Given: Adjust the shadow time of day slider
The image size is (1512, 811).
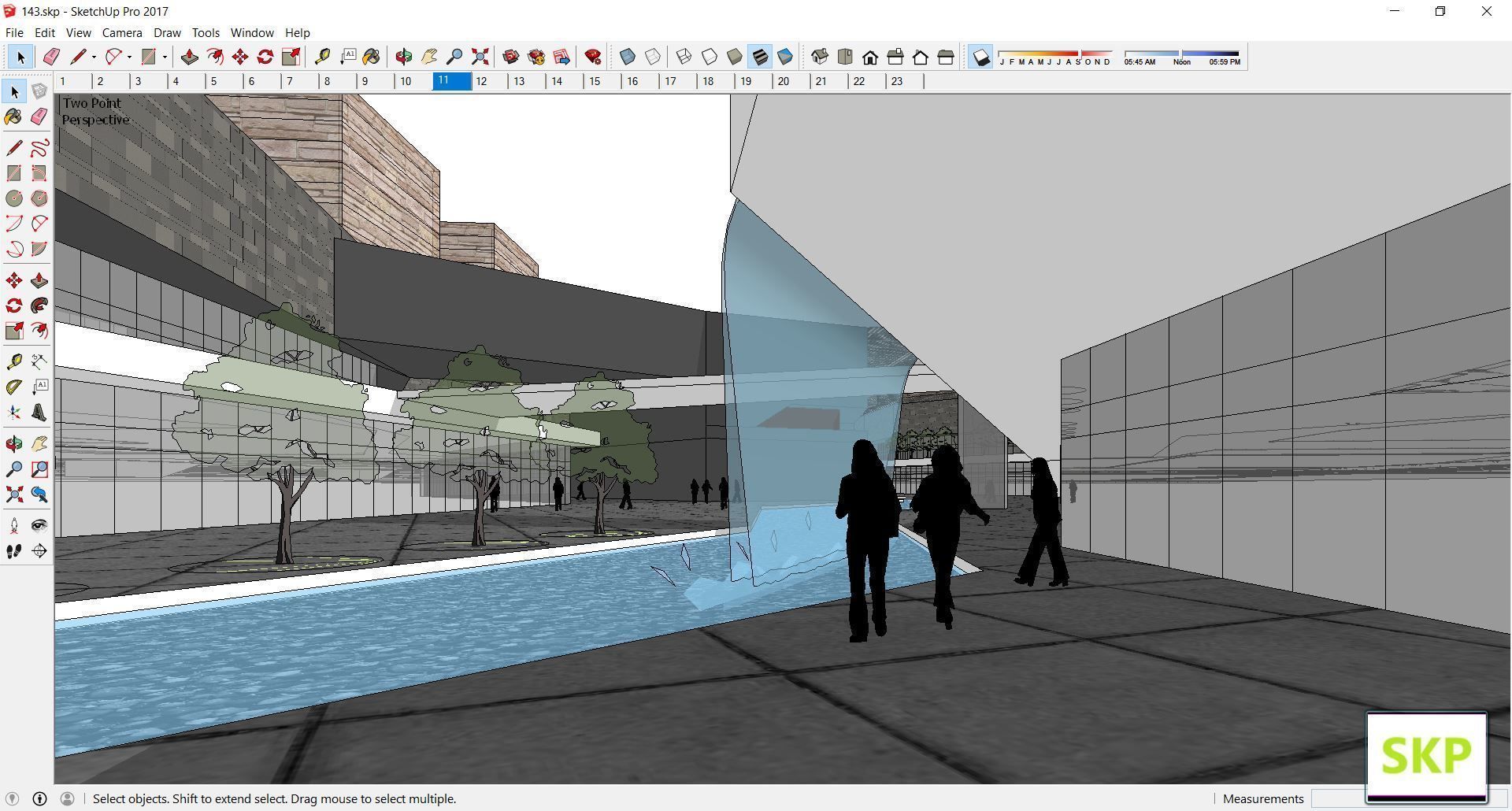Looking at the screenshot, I should click(x=1182, y=54).
